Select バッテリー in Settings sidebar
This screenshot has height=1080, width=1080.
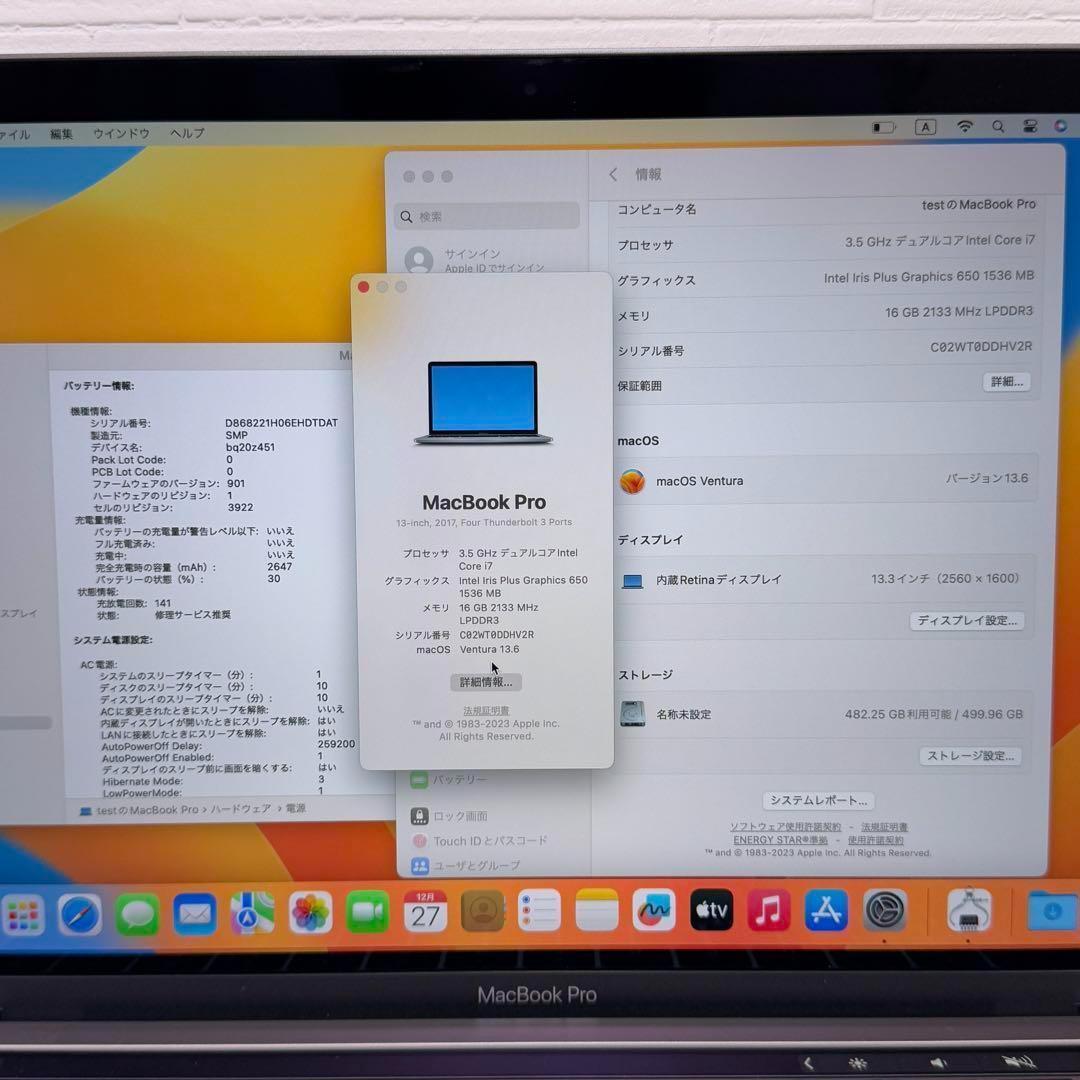448,779
